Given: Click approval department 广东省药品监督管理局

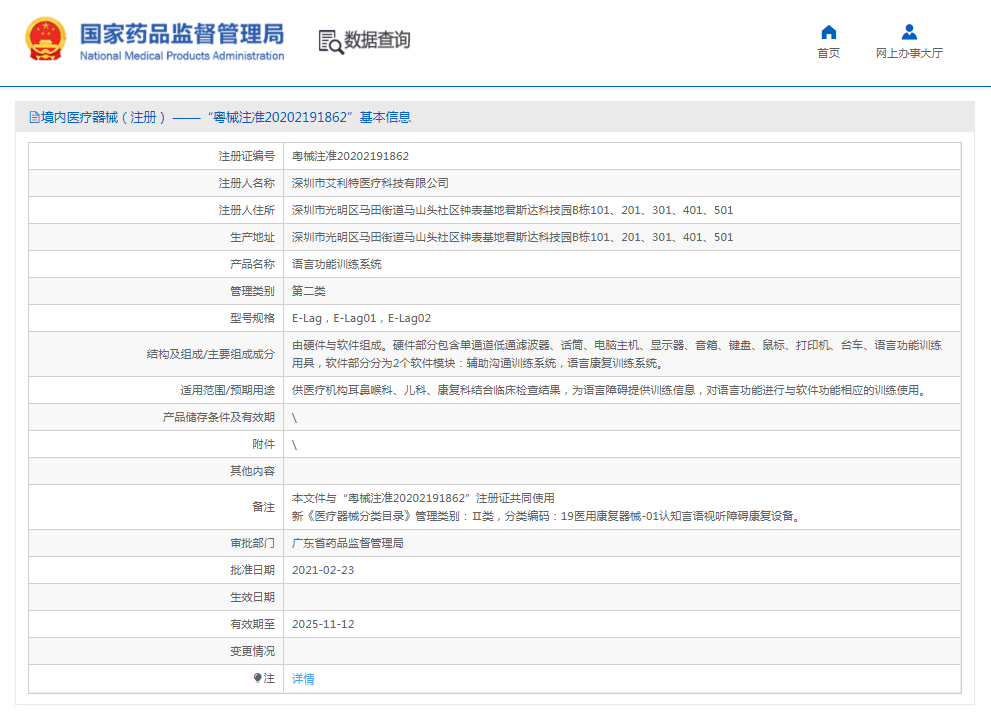Looking at the screenshot, I should click(x=347, y=543).
